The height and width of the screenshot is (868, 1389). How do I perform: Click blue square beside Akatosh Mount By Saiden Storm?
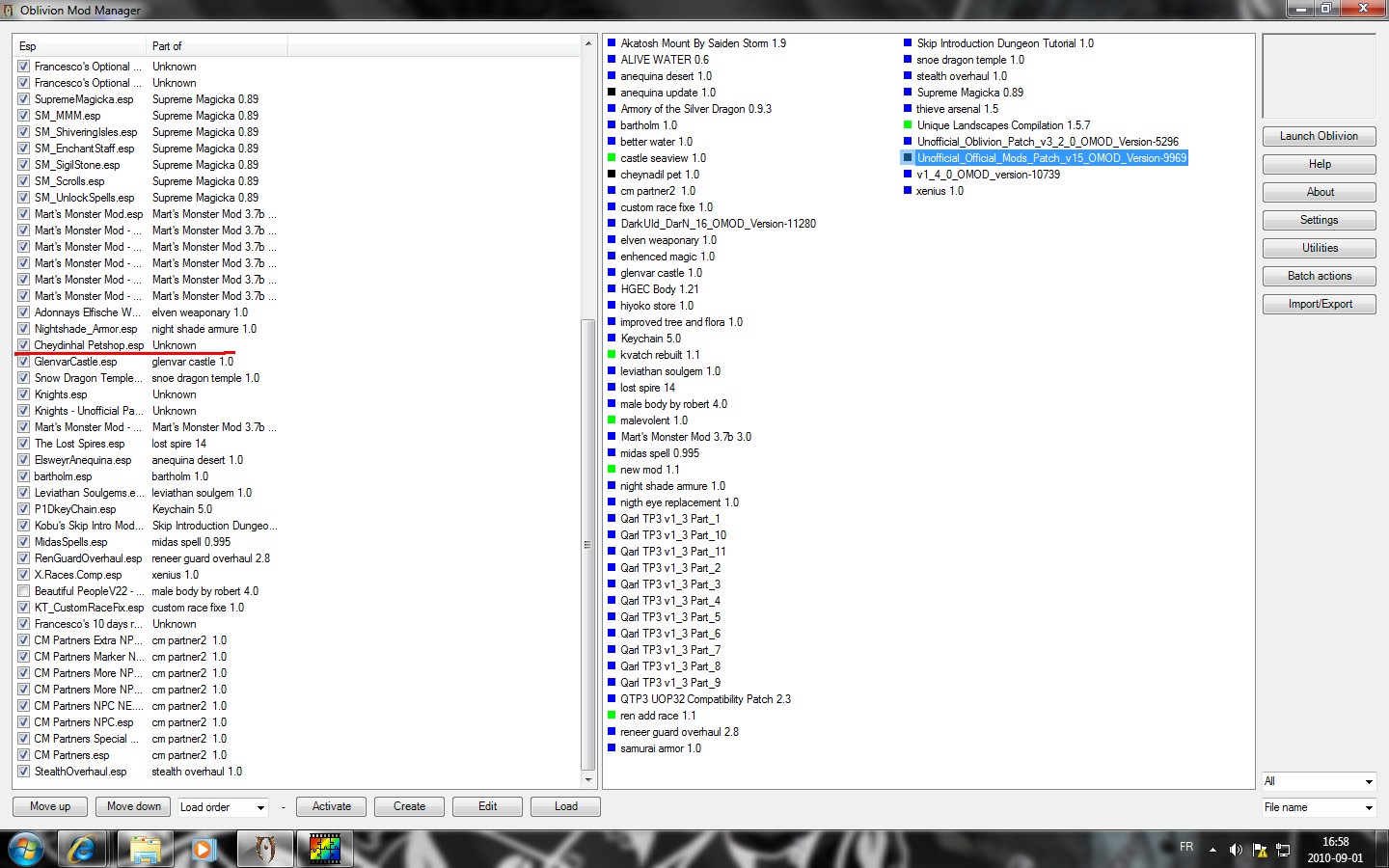(612, 43)
